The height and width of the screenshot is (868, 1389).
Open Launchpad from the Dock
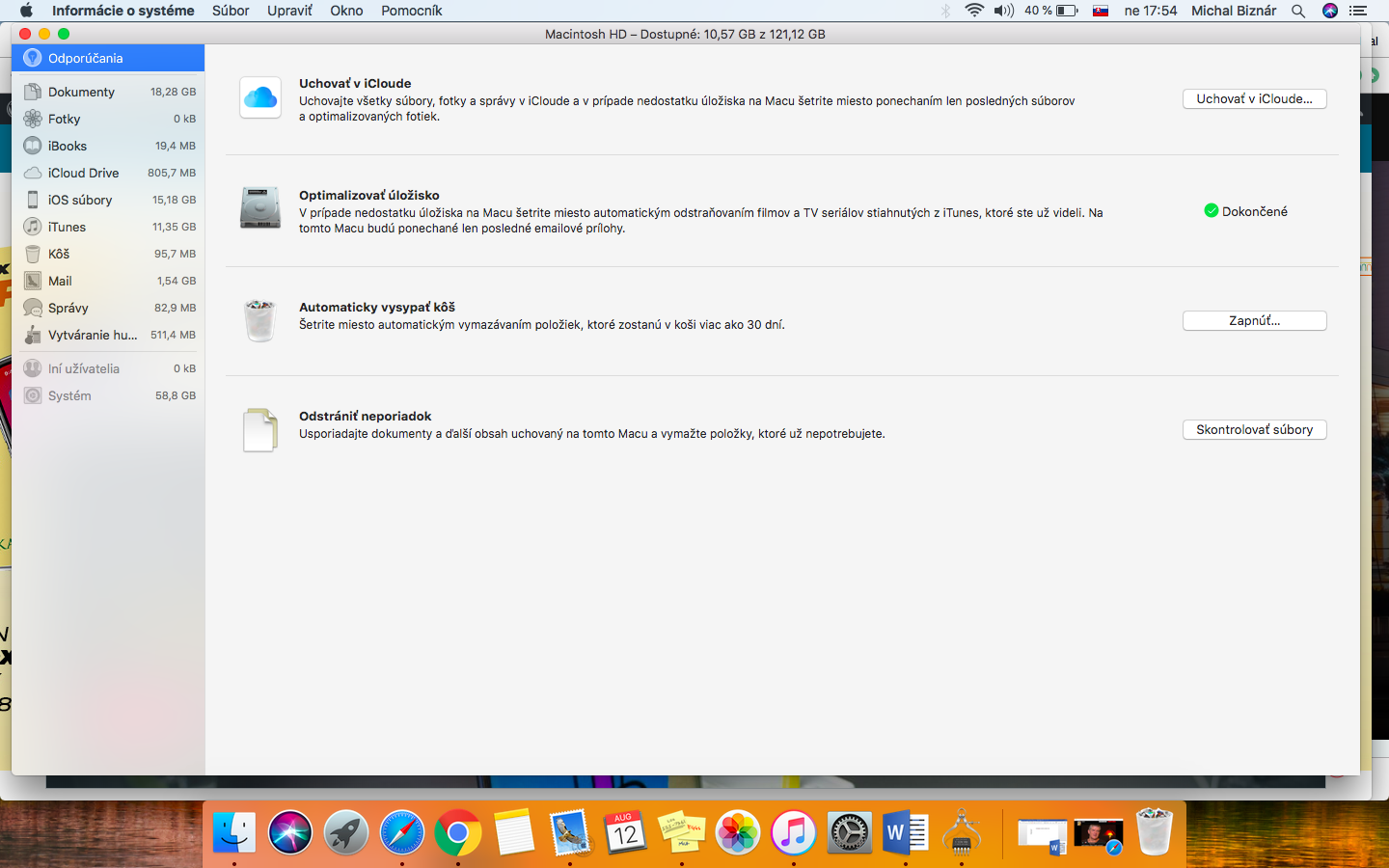point(346,832)
